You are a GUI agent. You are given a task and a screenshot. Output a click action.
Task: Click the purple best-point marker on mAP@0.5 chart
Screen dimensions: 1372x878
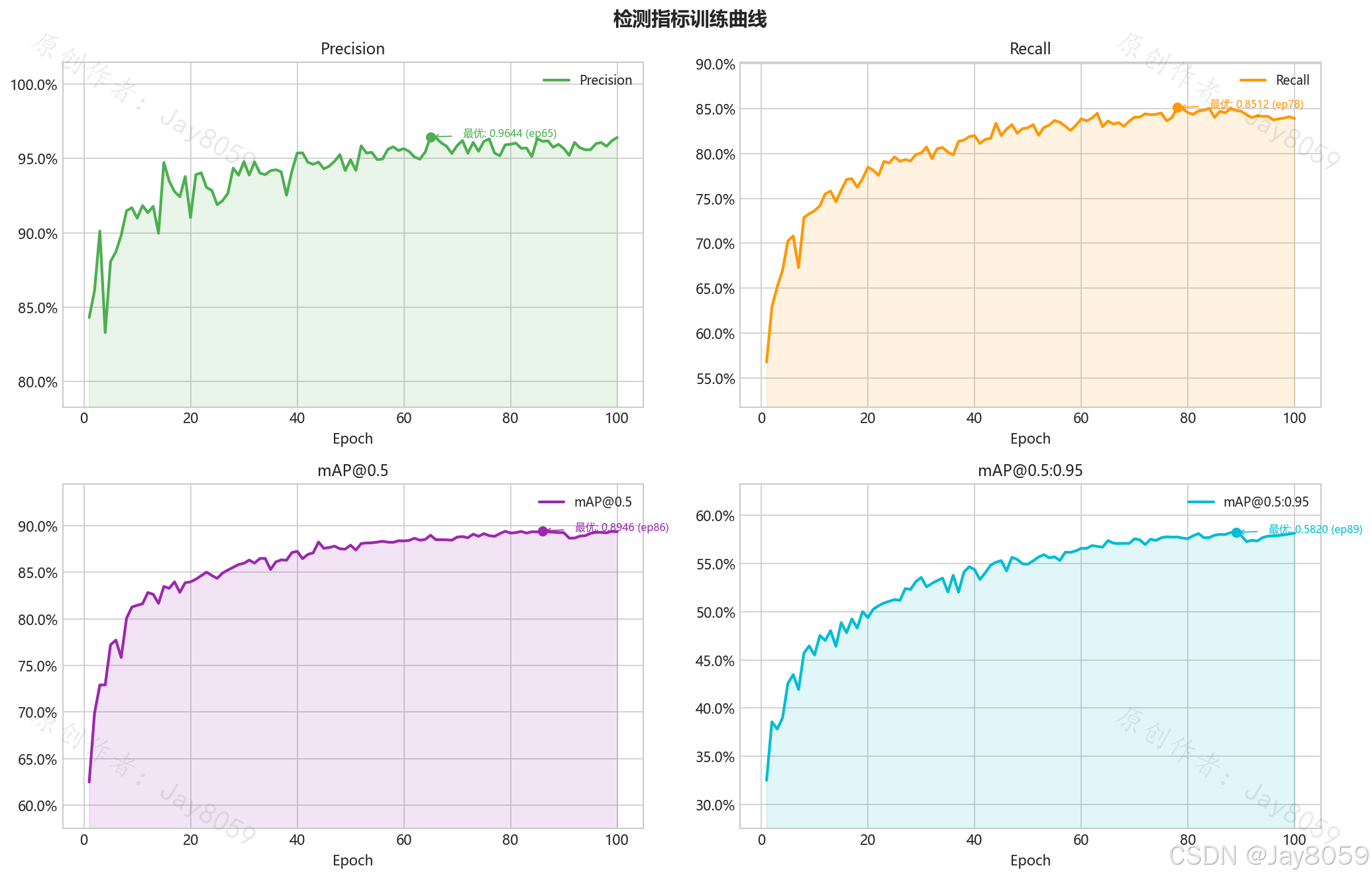point(543,531)
